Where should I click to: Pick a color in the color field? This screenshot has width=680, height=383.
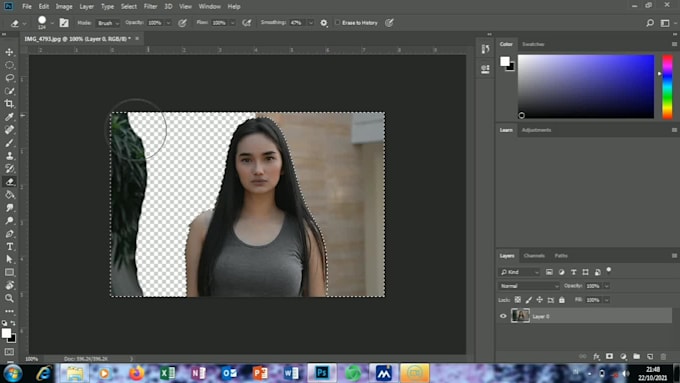coord(586,86)
